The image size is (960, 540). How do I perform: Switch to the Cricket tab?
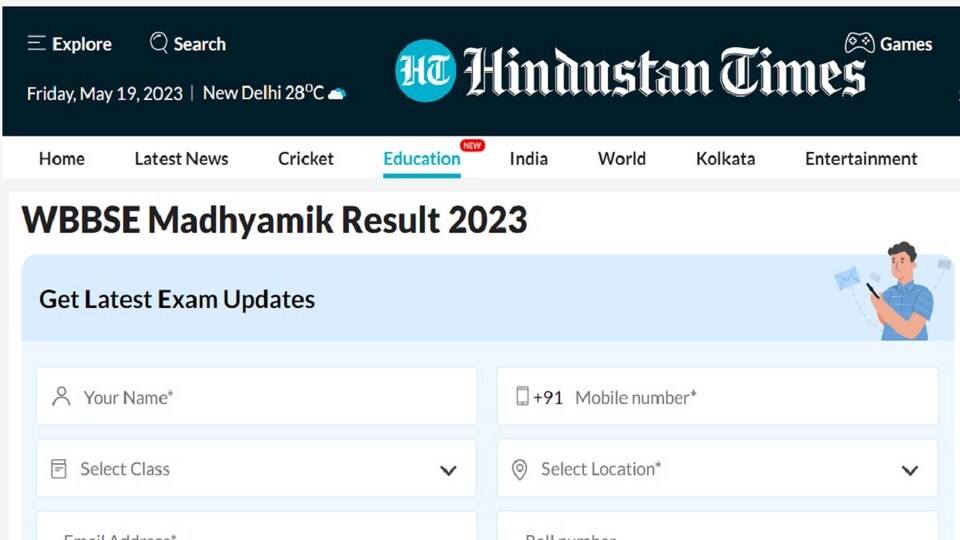[306, 159]
